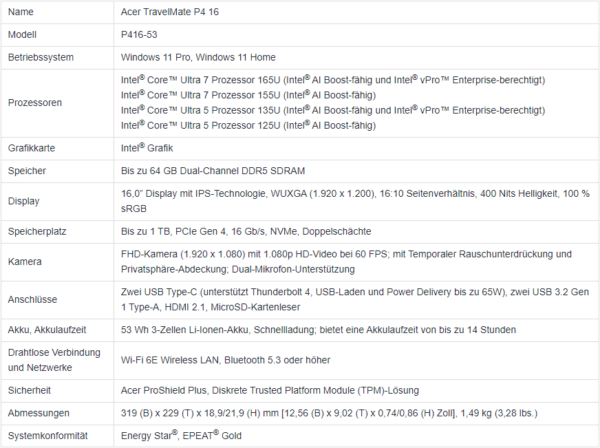Select the 64 GB DDR5 SDRAM memory value

tap(213, 171)
